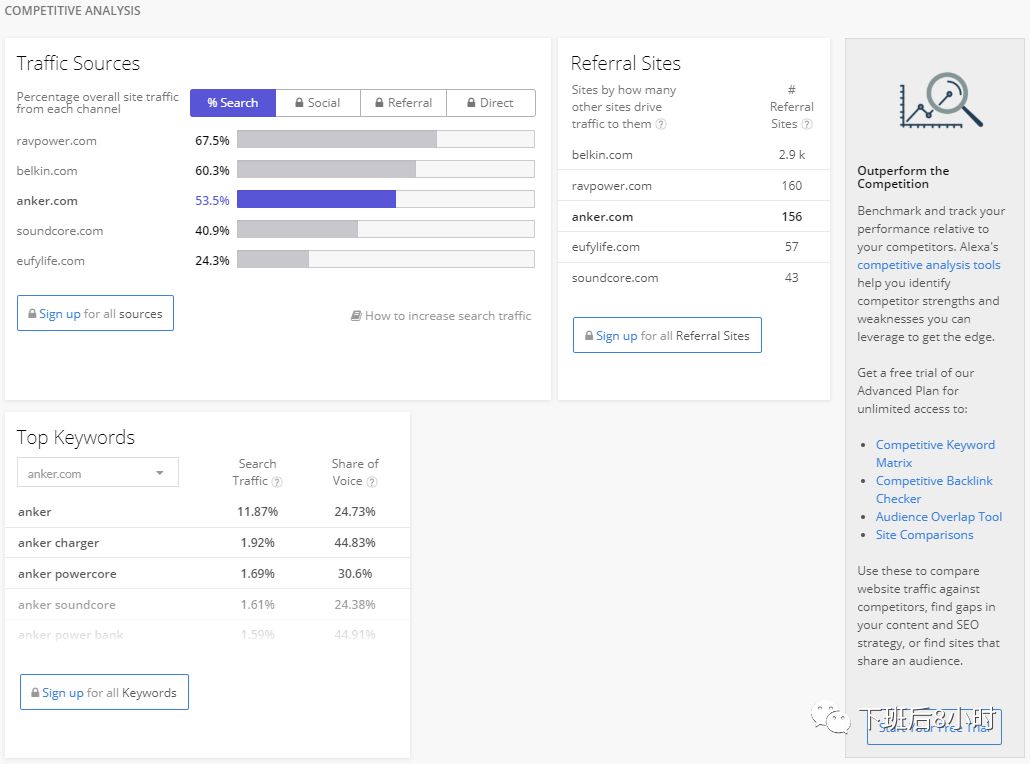Click the belkin.com referral sites row
The width and height of the screenshot is (1030, 764).
[x=692, y=155]
